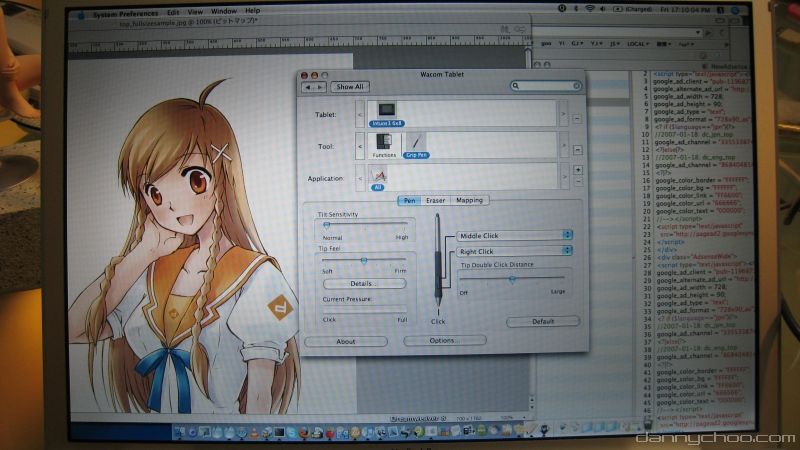The image size is (800, 450).
Task: Select the Grip Pen tool icon
Action: (x=415, y=145)
